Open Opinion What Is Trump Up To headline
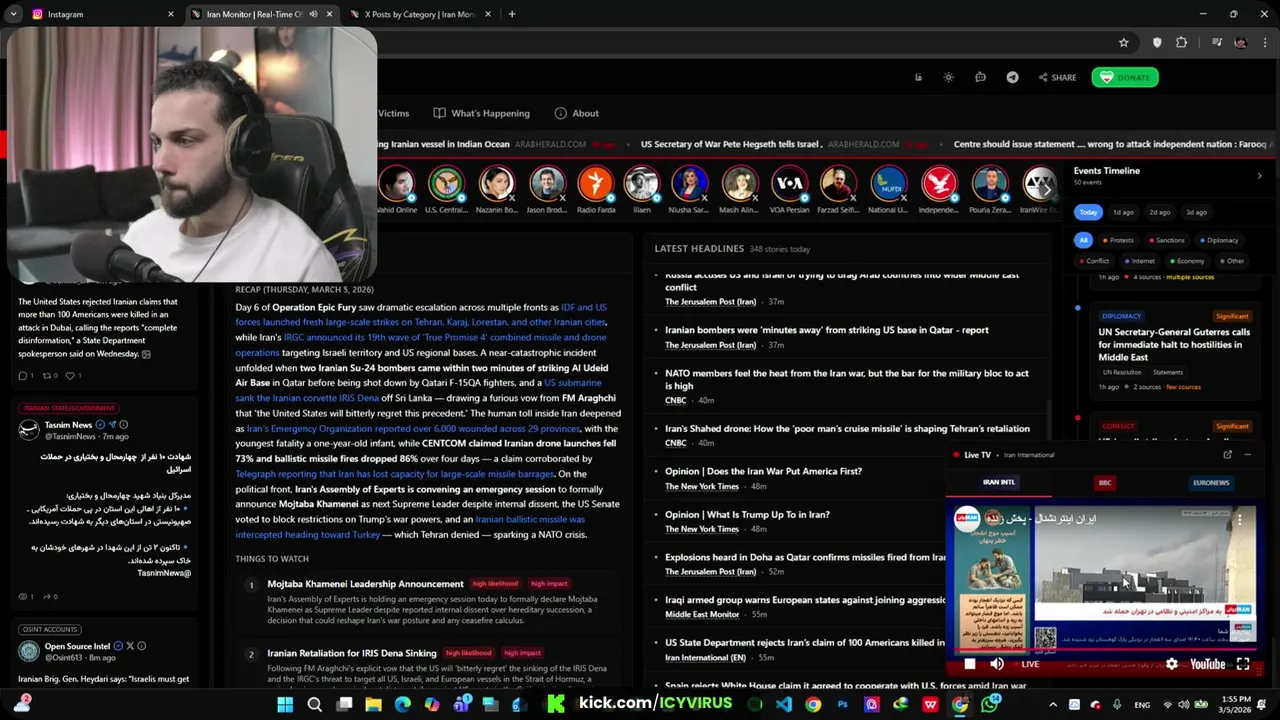The image size is (1280, 720). pos(747,514)
